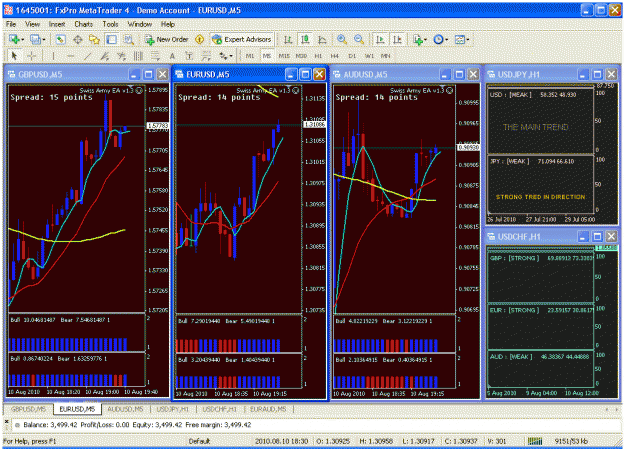Select the text label tool
Image resolution: width=625 pixels, height=449 pixels.
tap(189, 56)
